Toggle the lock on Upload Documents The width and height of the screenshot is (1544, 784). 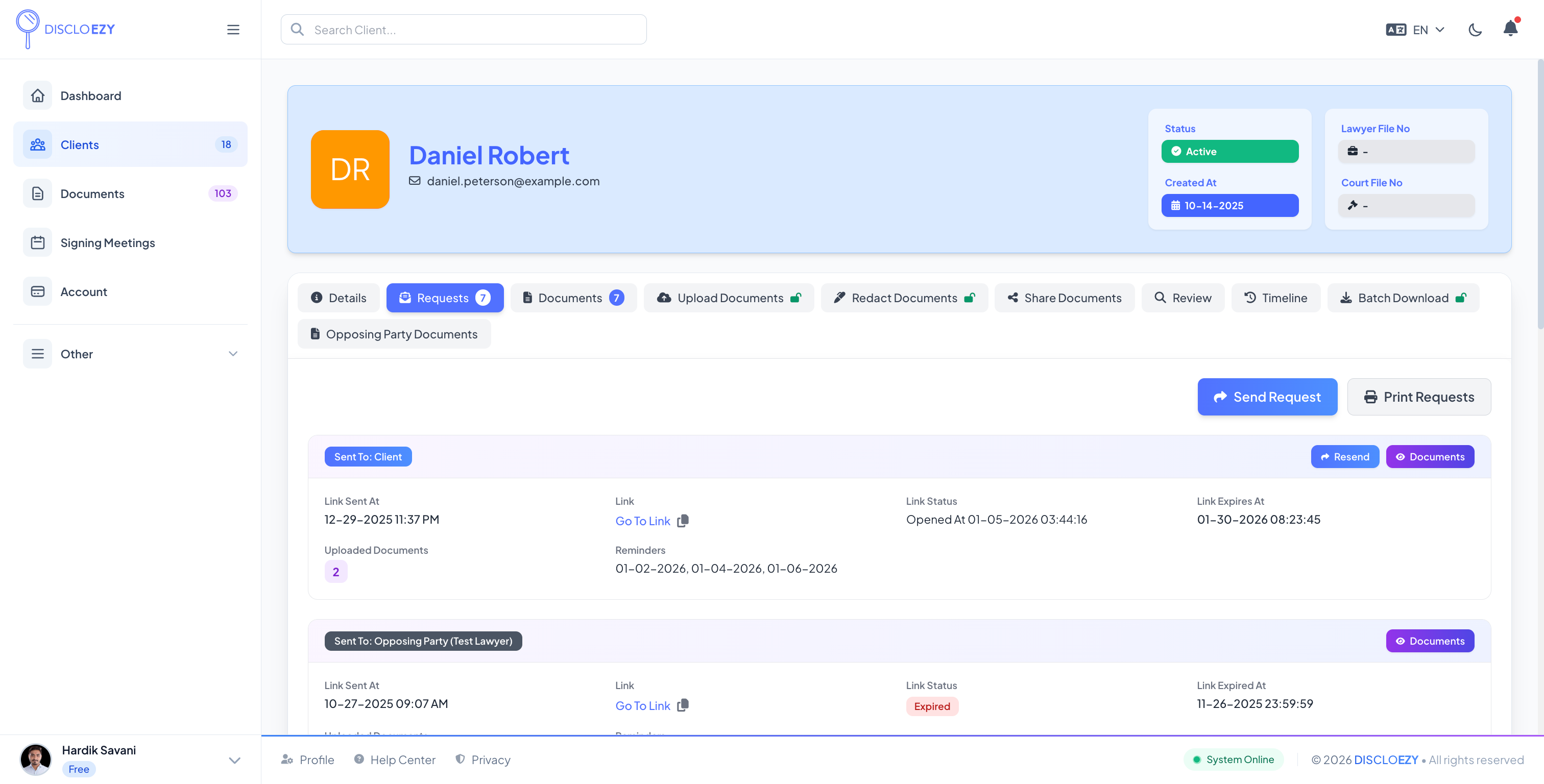(x=797, y=297)
